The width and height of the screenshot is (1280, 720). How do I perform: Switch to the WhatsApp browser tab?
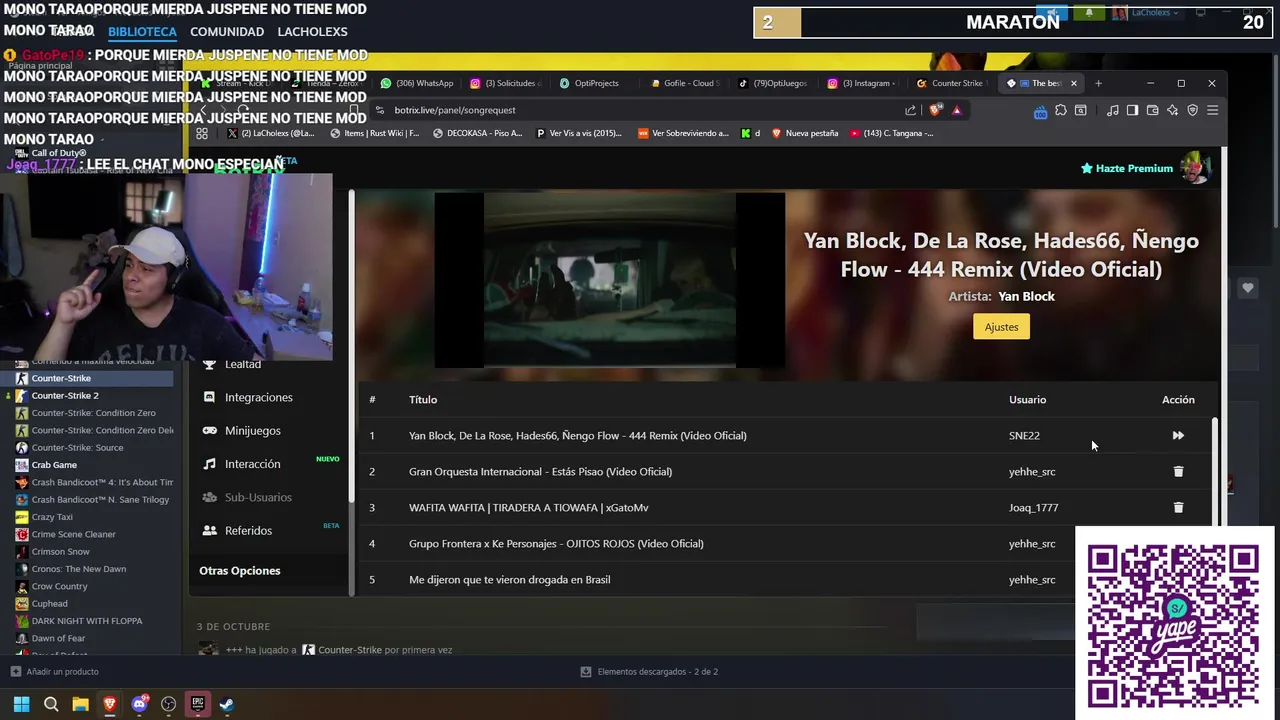coord(417,83)
